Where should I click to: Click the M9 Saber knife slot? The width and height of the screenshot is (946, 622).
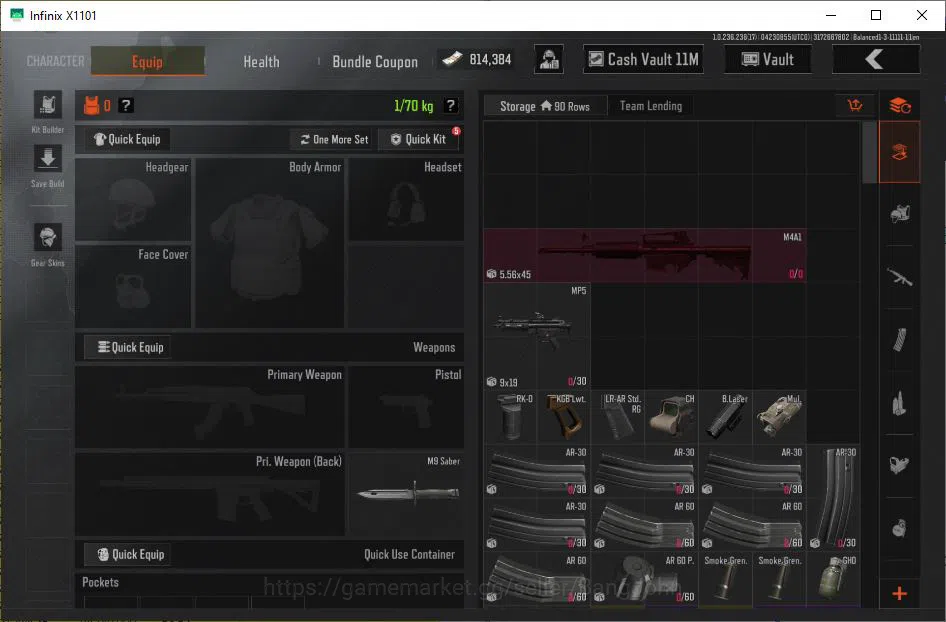click(x=407, y=493)
